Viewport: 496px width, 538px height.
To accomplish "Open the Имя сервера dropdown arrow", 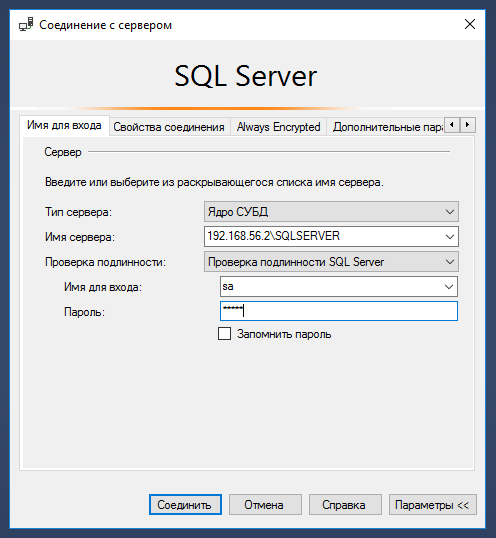I will click(450, 237).
